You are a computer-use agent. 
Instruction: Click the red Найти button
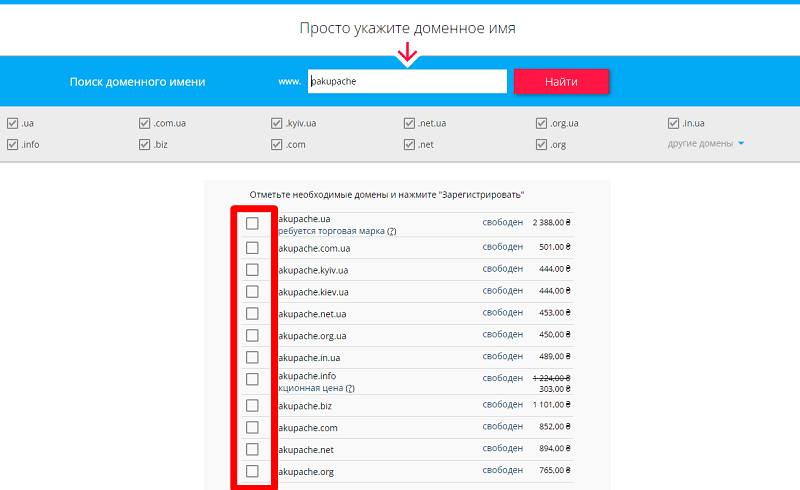561,82
